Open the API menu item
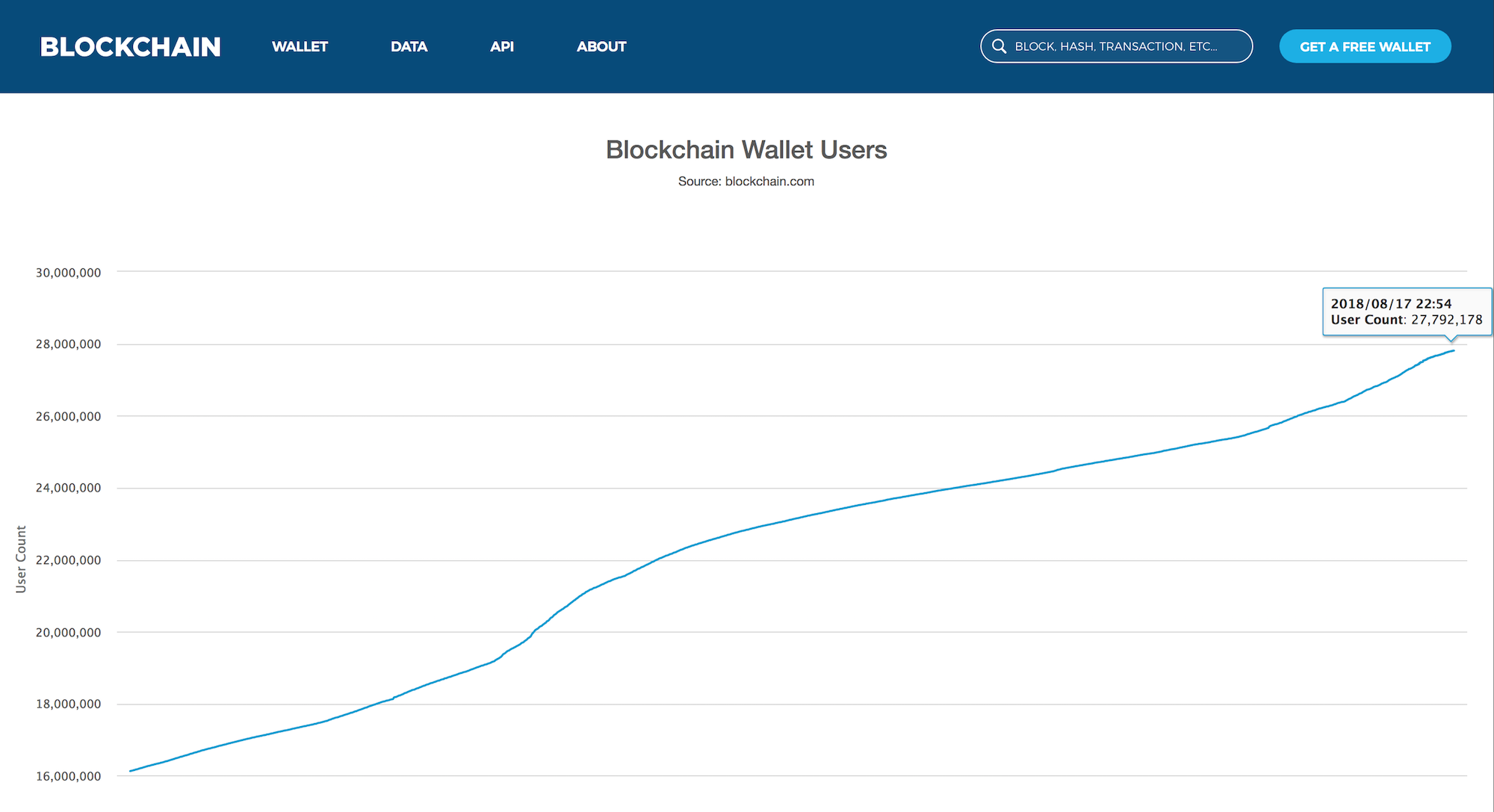Viewport: 1494px width, 812px height. pos(502,46)
